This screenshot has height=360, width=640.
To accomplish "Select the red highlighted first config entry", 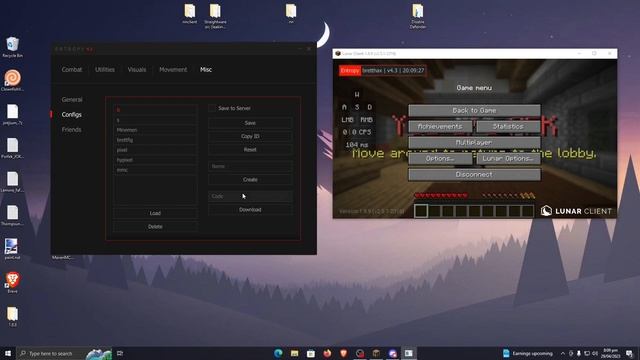I will (155, 110).
